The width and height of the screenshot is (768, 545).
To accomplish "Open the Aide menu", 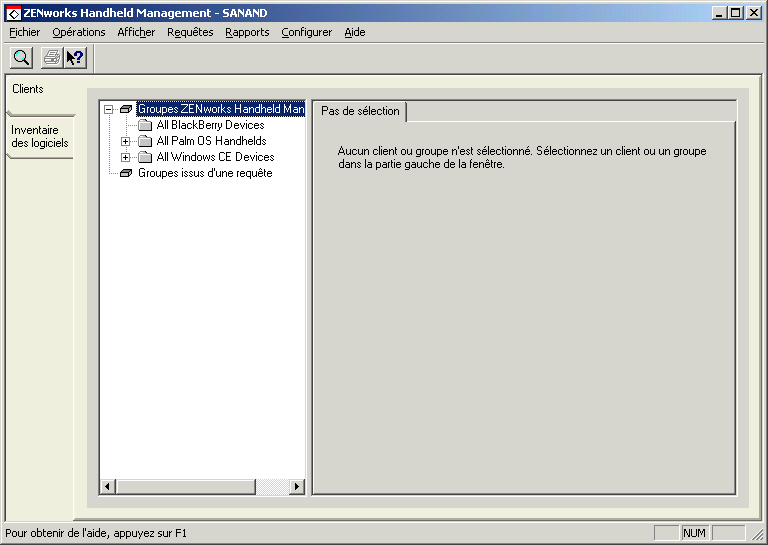I will point(355,32).
